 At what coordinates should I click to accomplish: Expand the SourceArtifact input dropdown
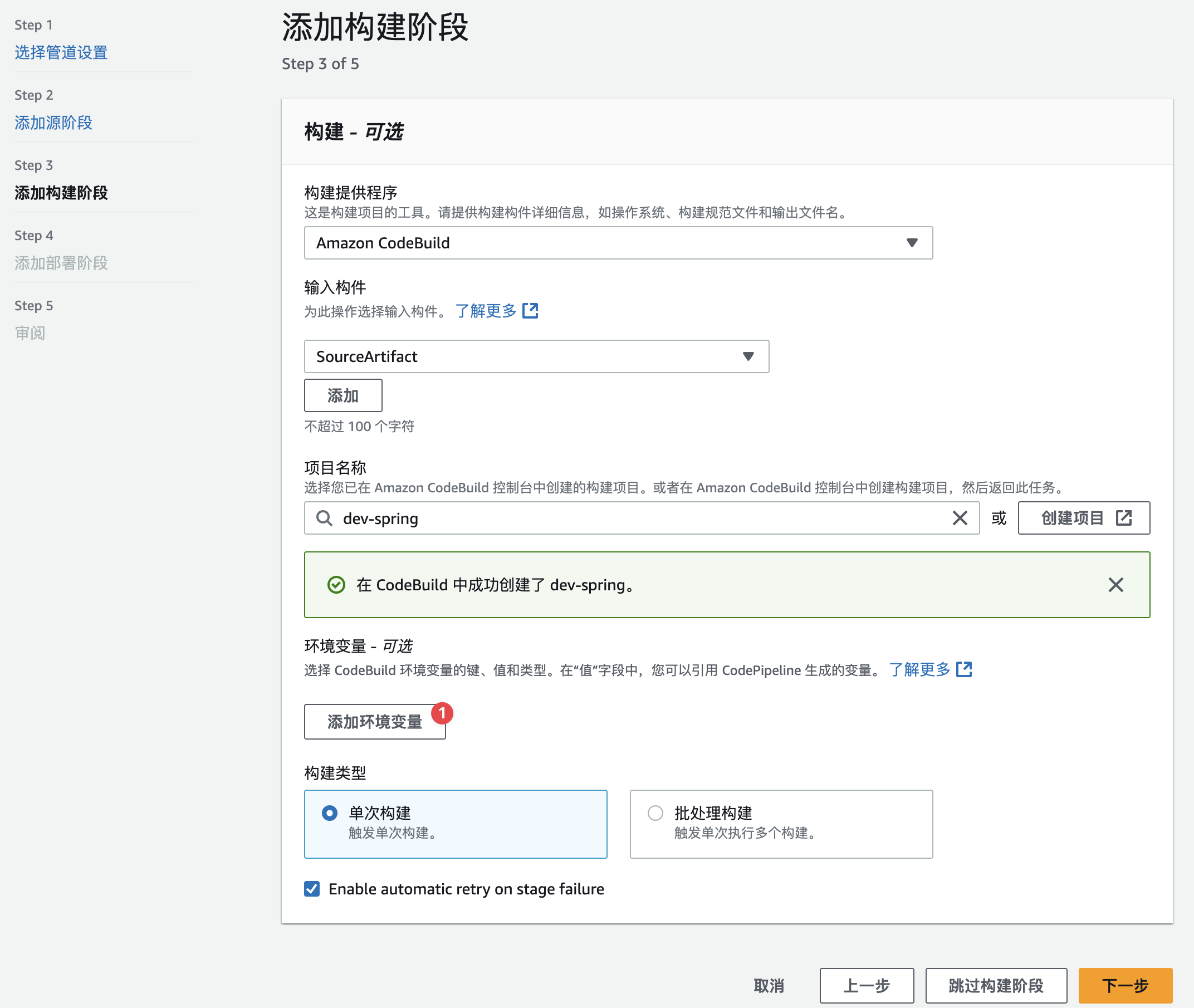pos(536,356)
